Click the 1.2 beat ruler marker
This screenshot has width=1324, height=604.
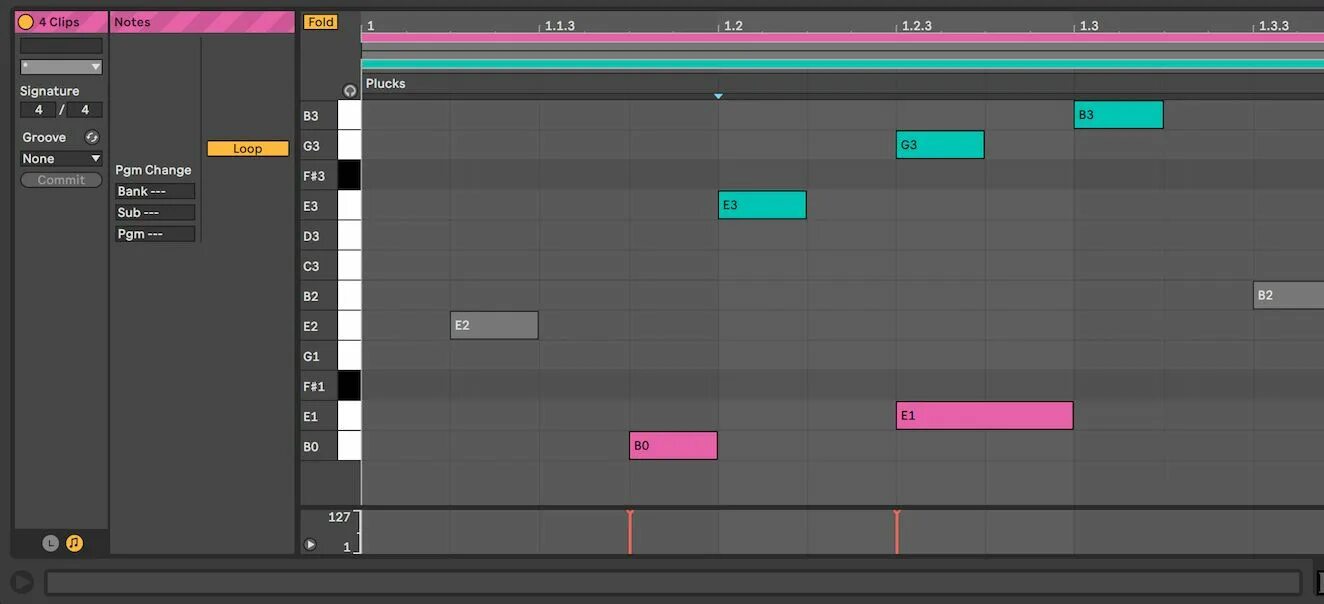tap(733, 26)
